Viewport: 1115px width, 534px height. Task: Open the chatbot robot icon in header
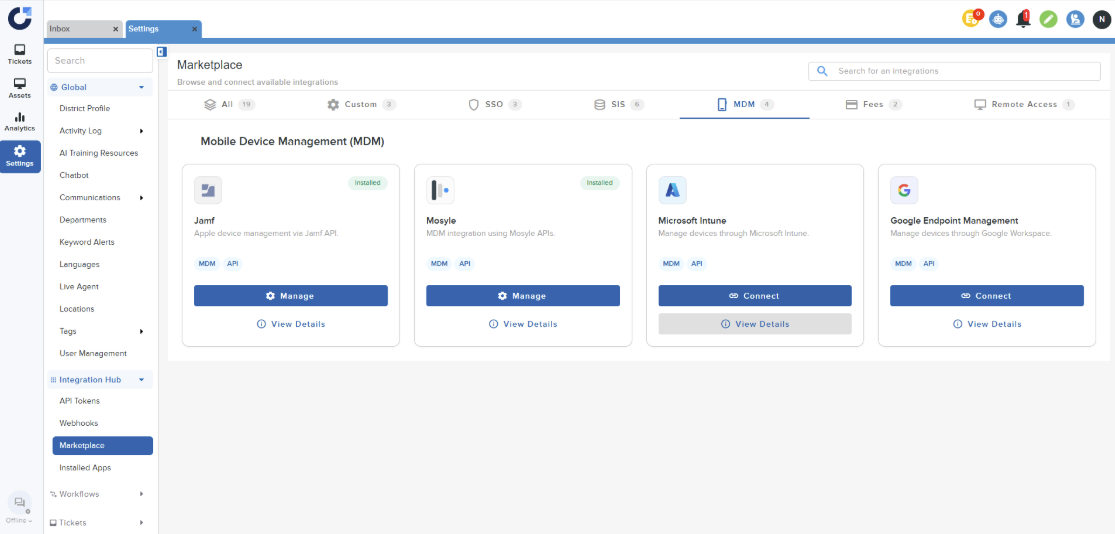[998, 18]
